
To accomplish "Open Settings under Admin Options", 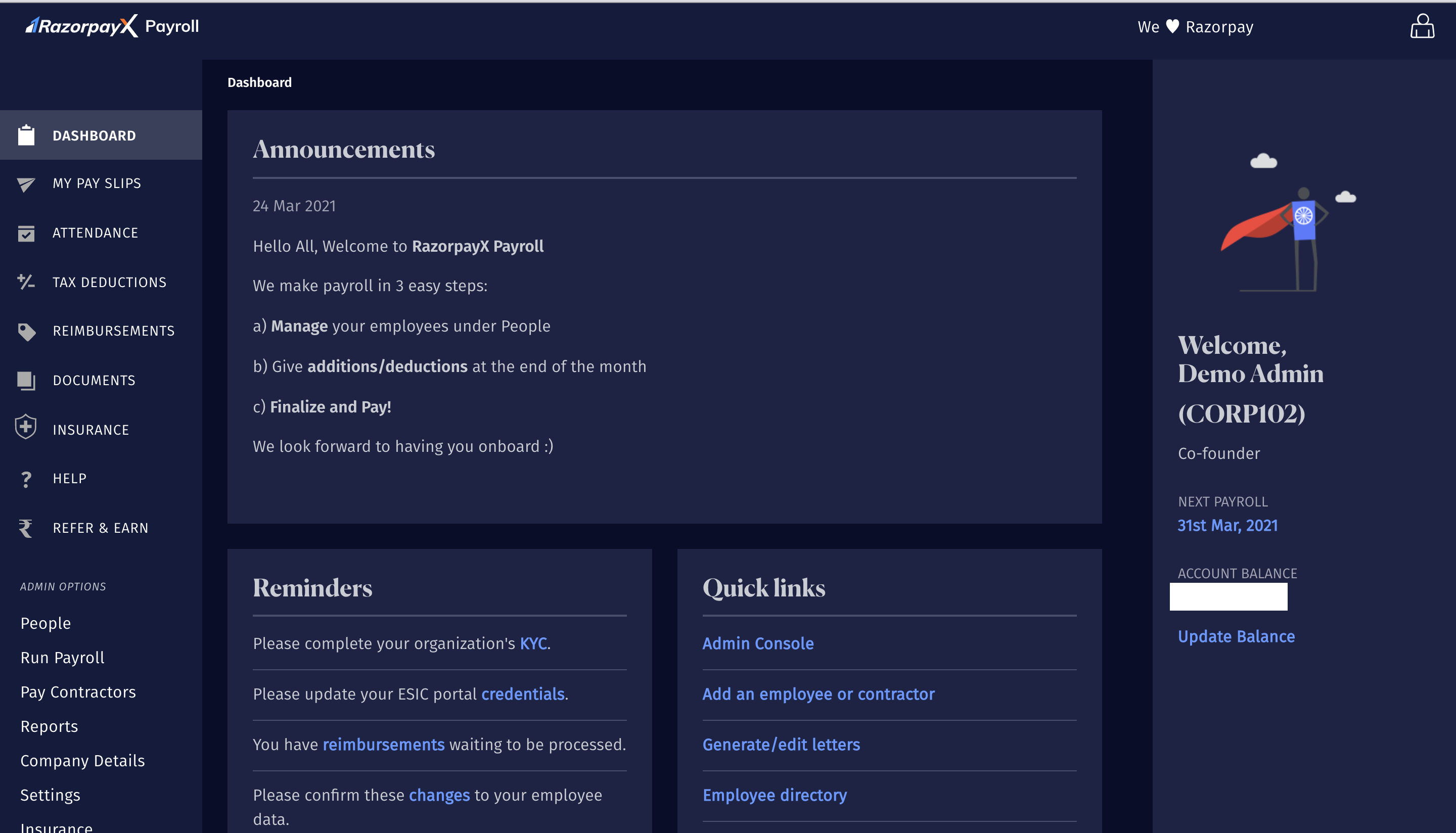I will (x=51, y=795).
